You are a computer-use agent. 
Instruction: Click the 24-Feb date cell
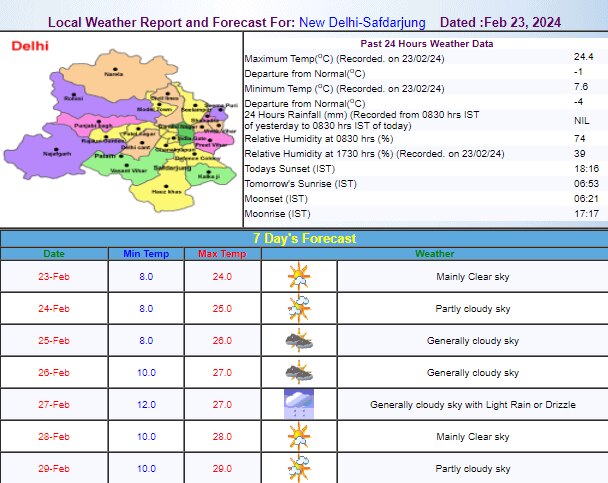(54, 309)
